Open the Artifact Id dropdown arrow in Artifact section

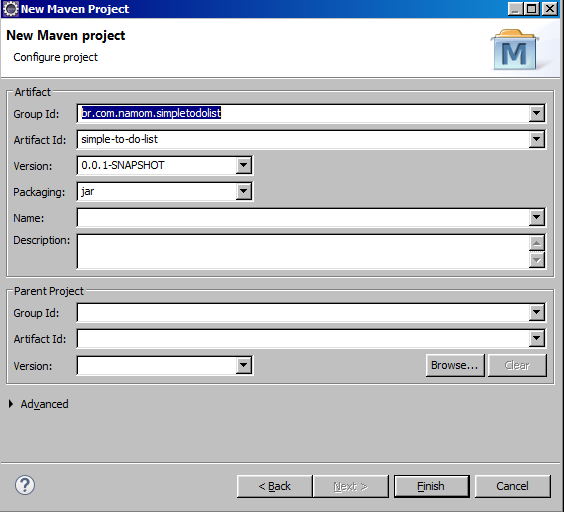click(536, 139)
